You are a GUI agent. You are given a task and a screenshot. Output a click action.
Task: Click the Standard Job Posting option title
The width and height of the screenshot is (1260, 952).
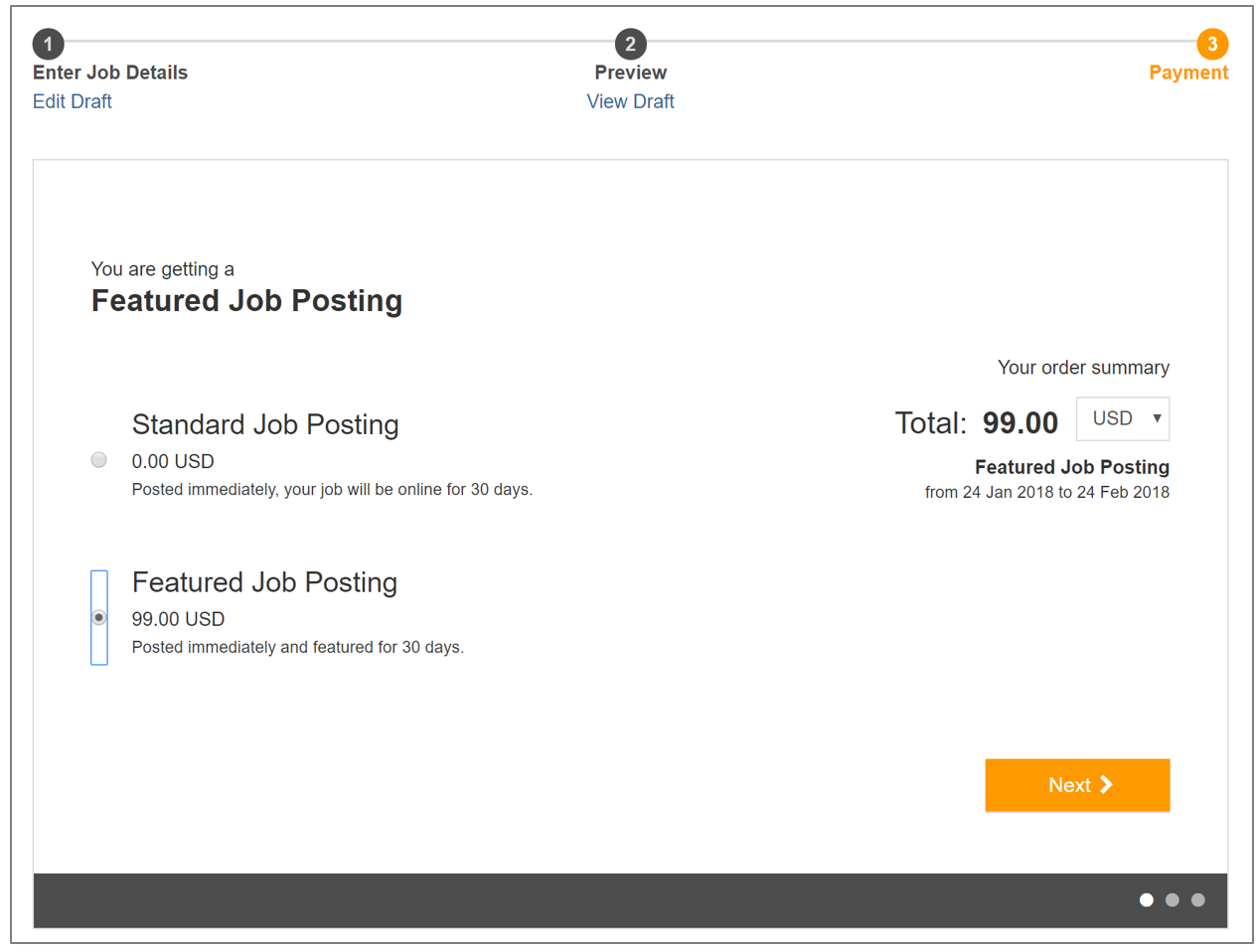(265, 424)
